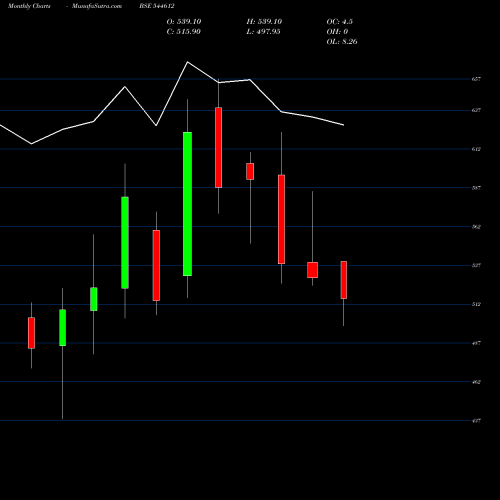Viewport: 500px width, 500px height.
Task: Select the open value 'O: 539.10'
Action: pyautogui.click(x=184, y=22)
